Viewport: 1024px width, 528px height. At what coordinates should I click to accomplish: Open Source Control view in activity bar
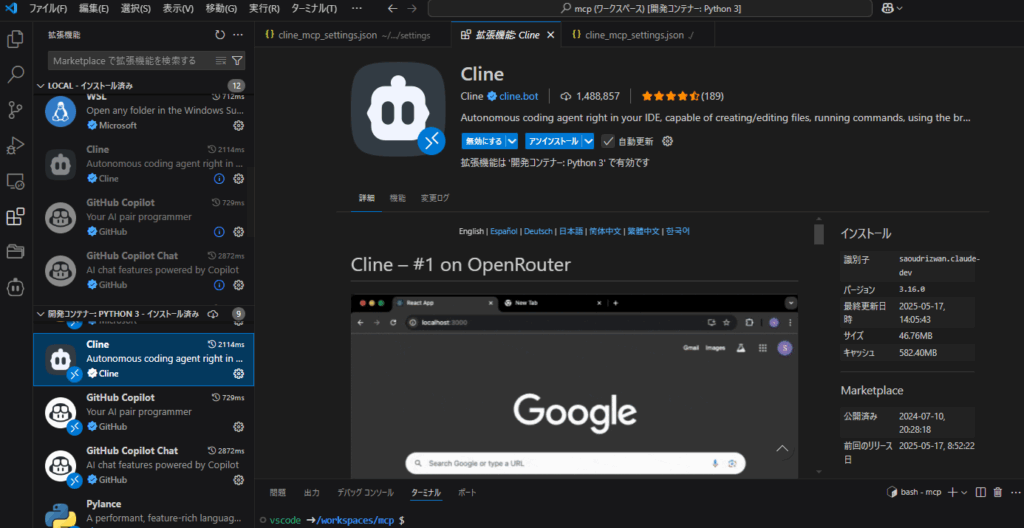click(15, 110)
